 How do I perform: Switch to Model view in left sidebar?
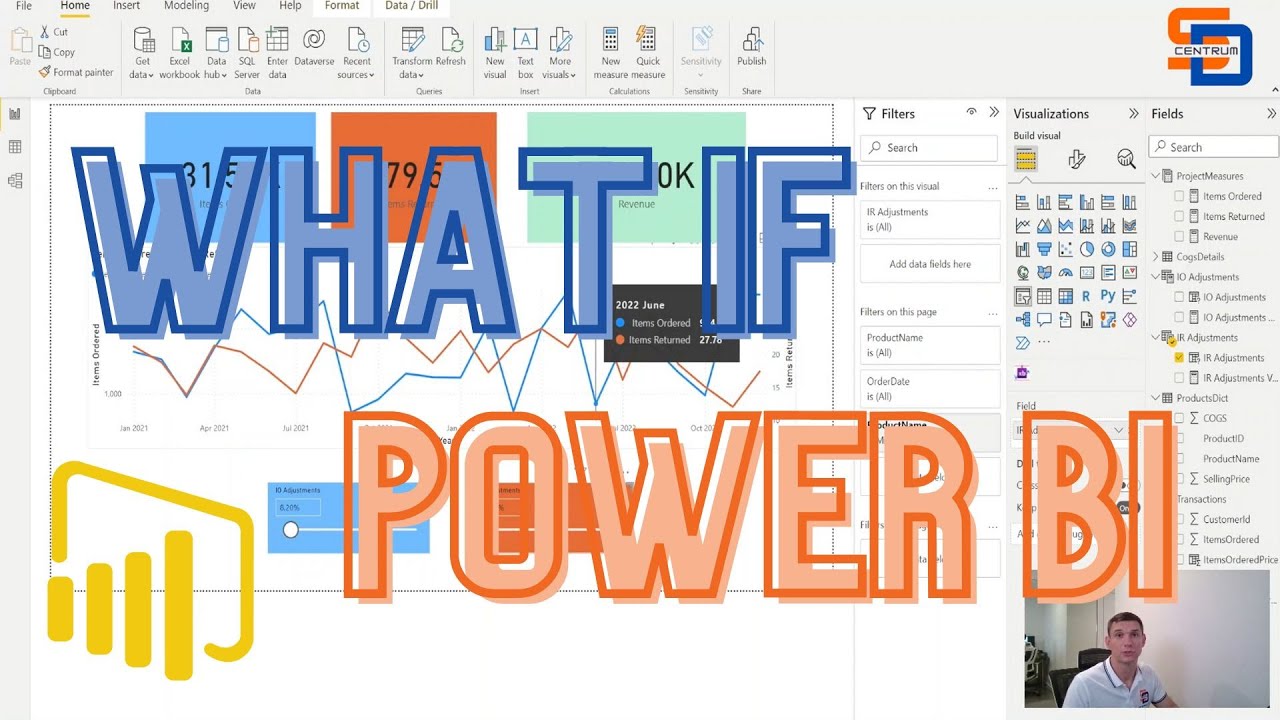[15, 181]
